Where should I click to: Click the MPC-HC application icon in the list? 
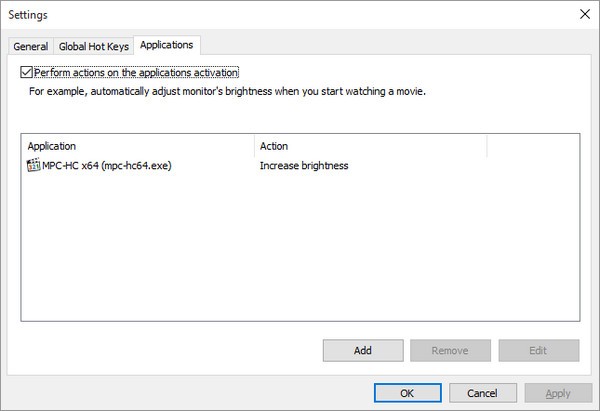pos(33,166)
